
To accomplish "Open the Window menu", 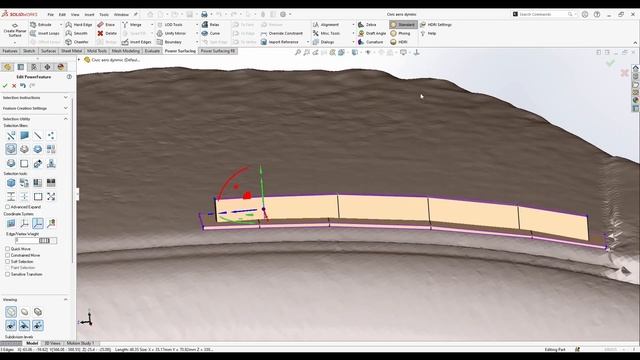I will pyautogui.click(x=121, y=14).
